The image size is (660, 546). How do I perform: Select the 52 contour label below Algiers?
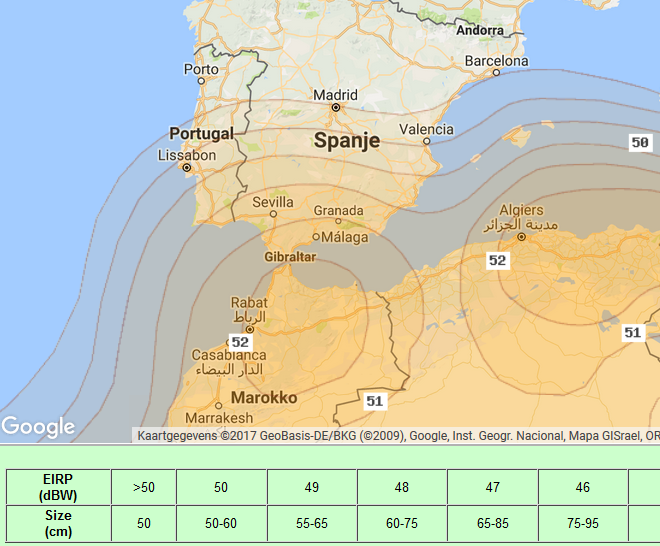[x=497, y=260]
